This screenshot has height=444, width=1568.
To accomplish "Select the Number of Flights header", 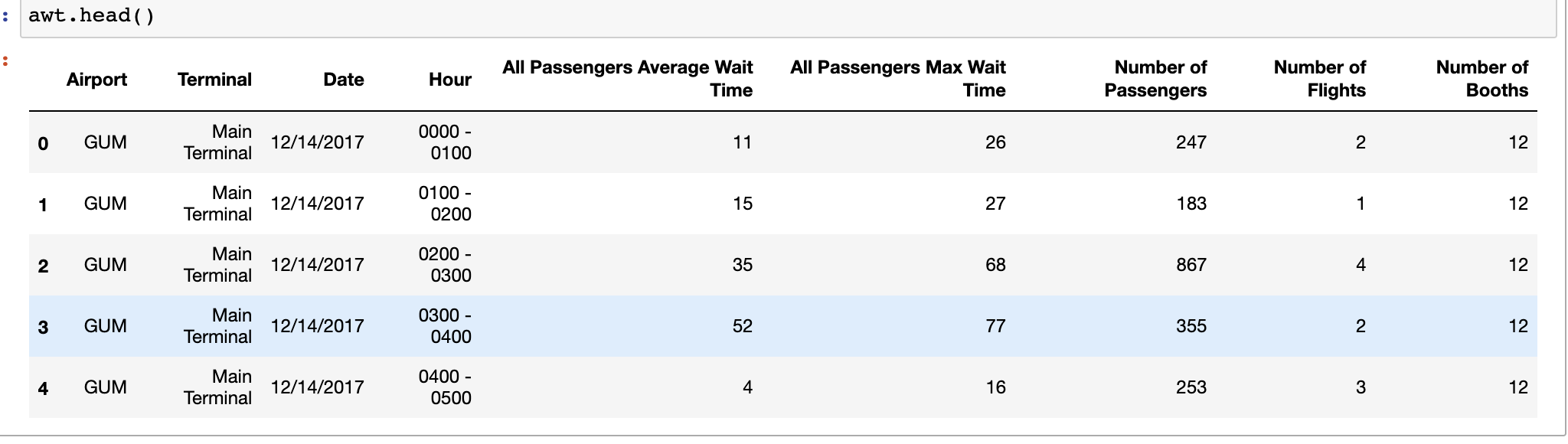I will (x=1319, y=79).
